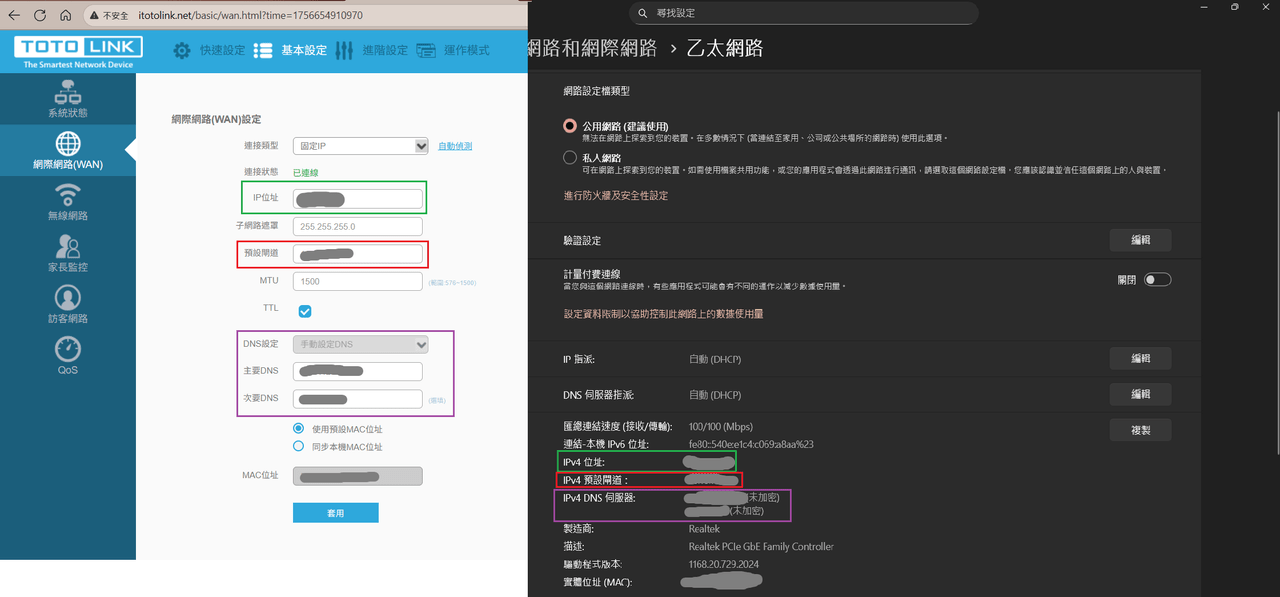Click the browser reload icon

40,16
